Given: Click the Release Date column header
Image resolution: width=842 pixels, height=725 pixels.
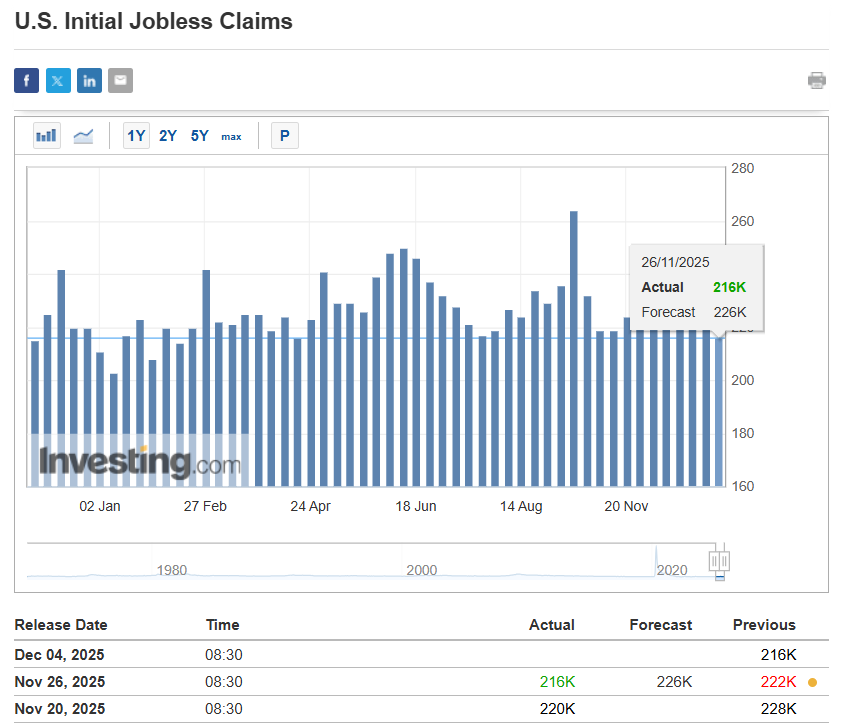Looking at the screenshot, I should 61,625.
